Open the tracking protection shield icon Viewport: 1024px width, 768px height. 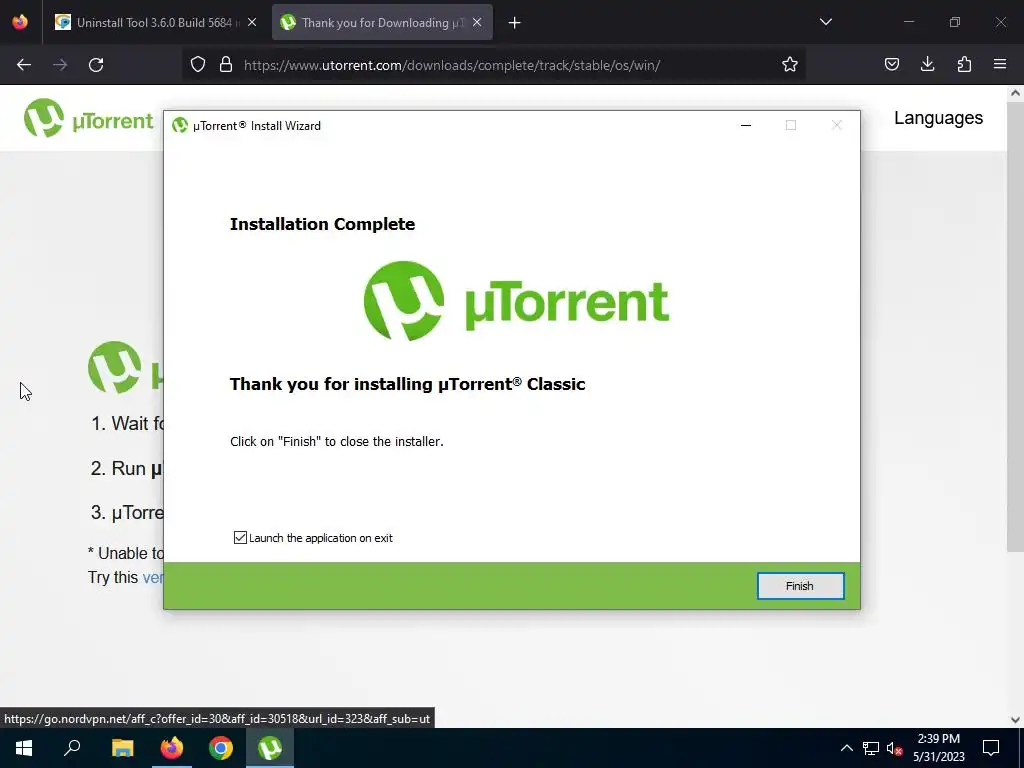[x=198, y=65]
